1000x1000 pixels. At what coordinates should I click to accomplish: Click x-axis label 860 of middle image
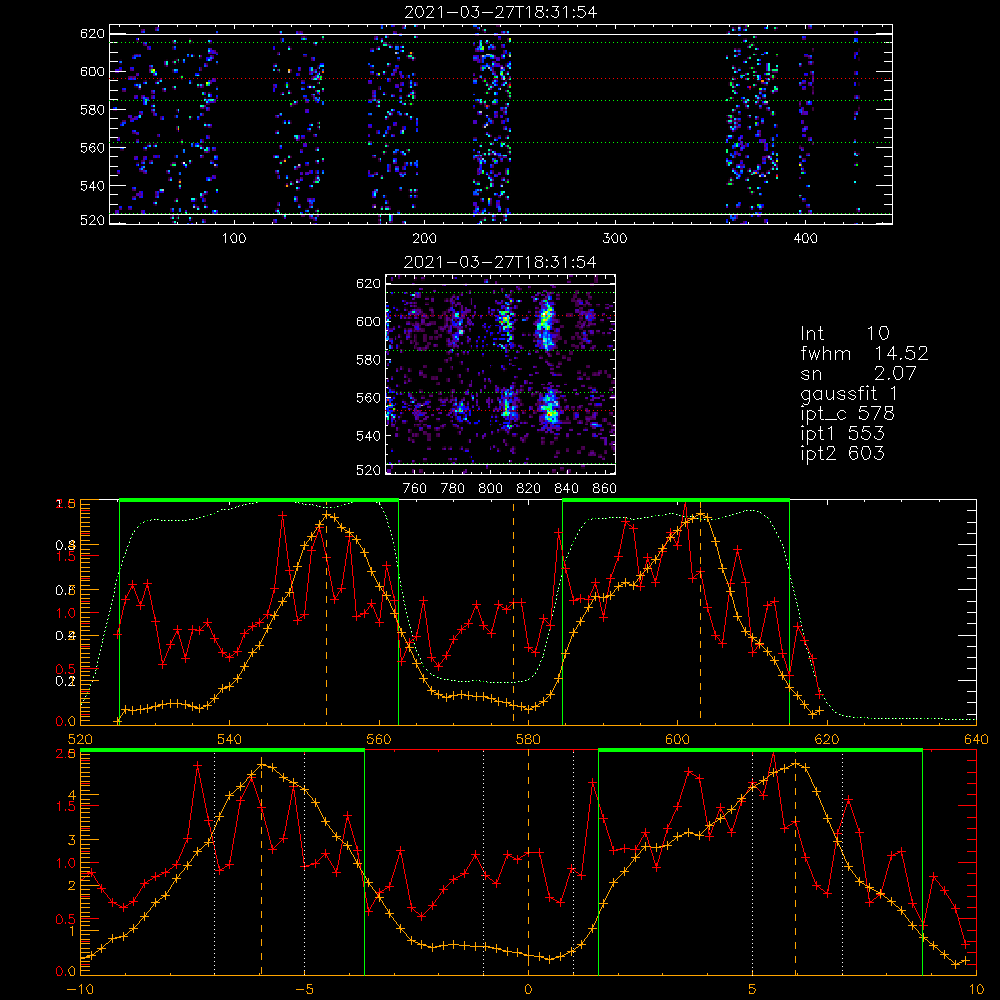[x=605, y=489]
